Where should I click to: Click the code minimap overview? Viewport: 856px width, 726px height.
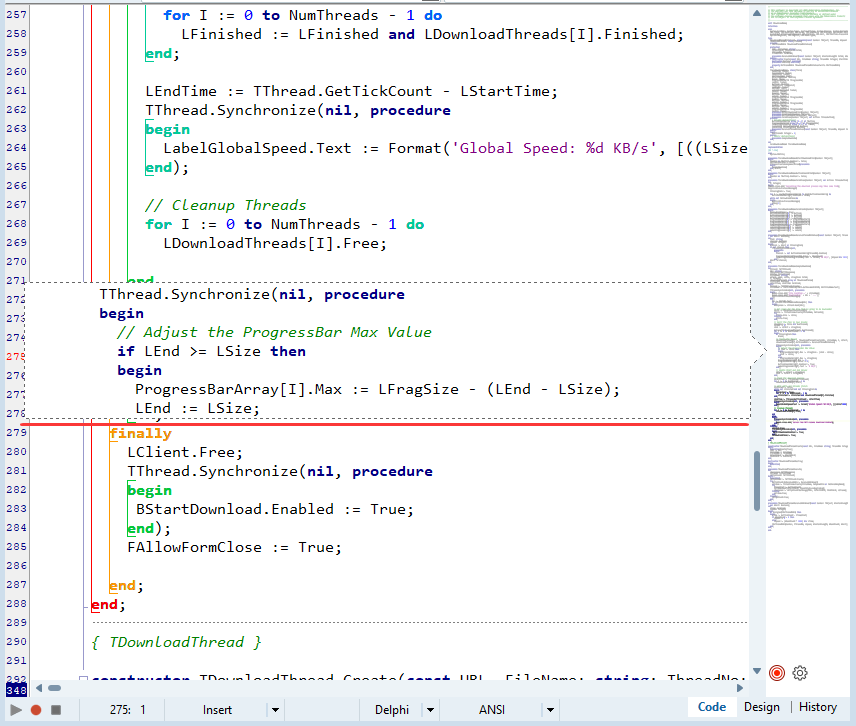808,269
